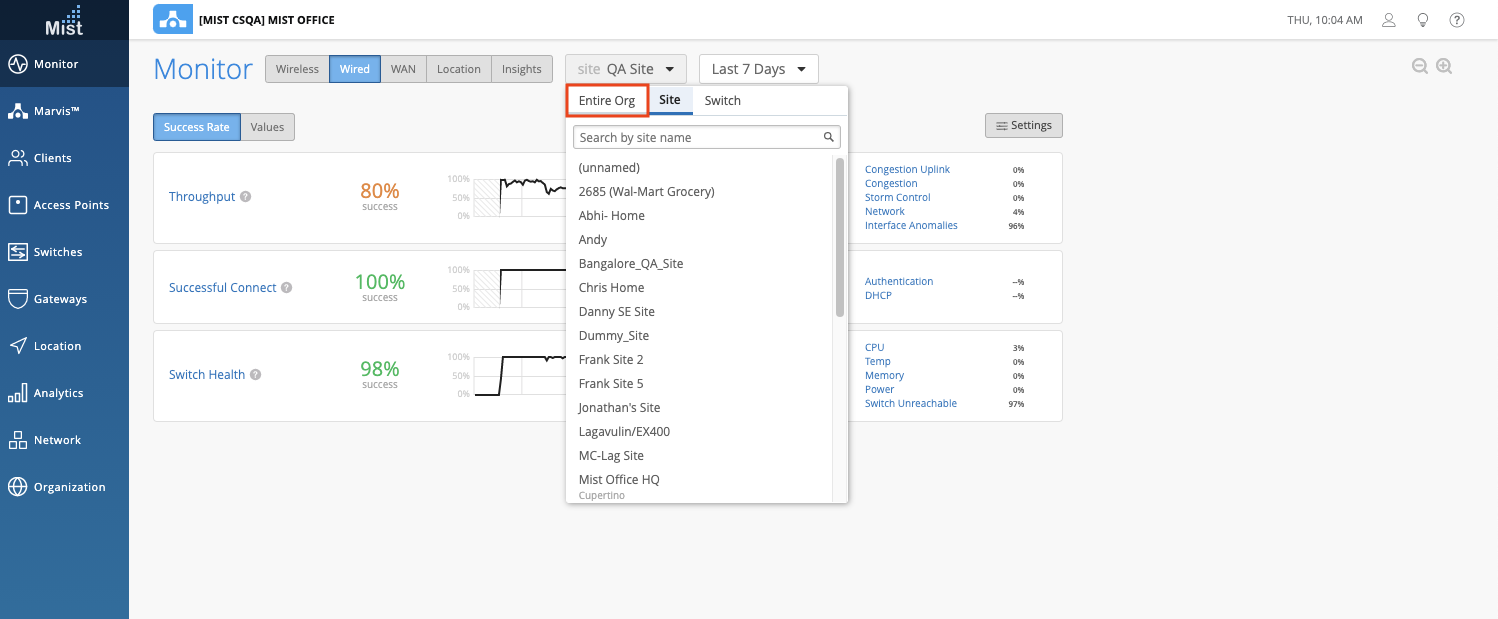1498x619 pixels.
Task: Open the Last 7 Days dropdown
Action: tap(758, 69)
